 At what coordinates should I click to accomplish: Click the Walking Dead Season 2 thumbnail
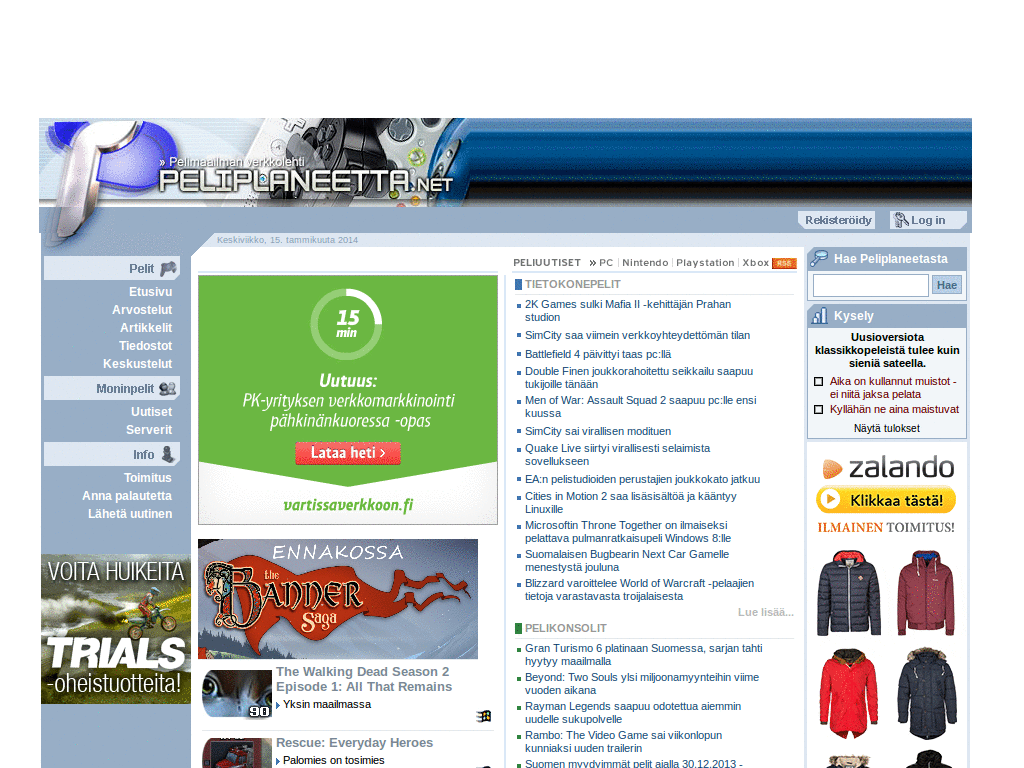[237, 694]
